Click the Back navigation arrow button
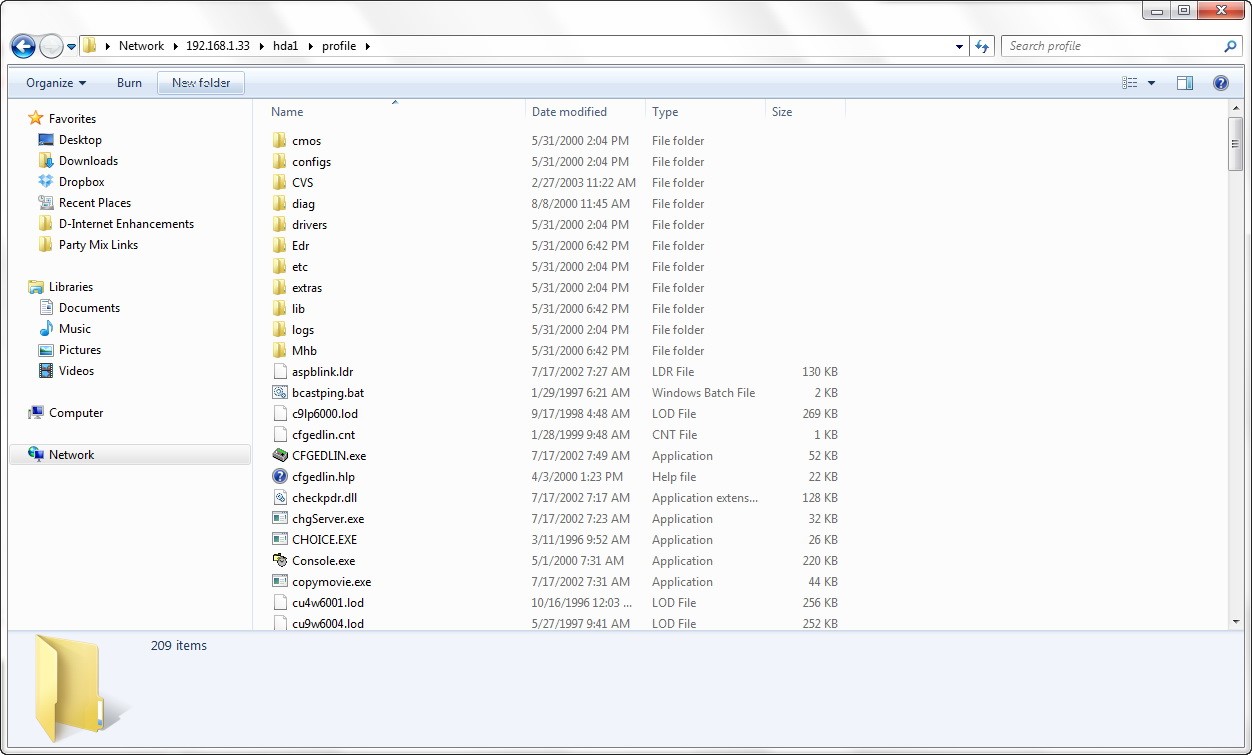Screen dimensions: 1252x755 pos(23,46)
